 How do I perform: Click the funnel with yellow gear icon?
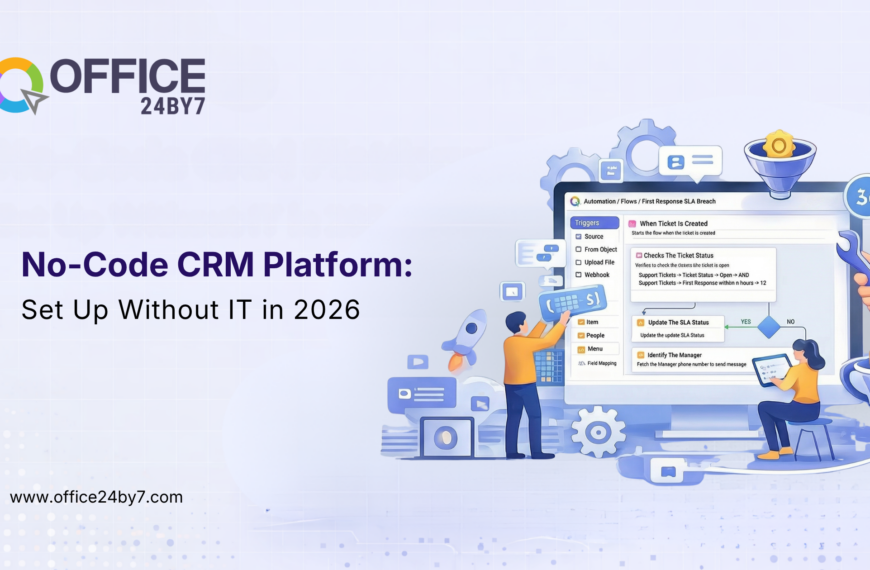coord(780,164)
